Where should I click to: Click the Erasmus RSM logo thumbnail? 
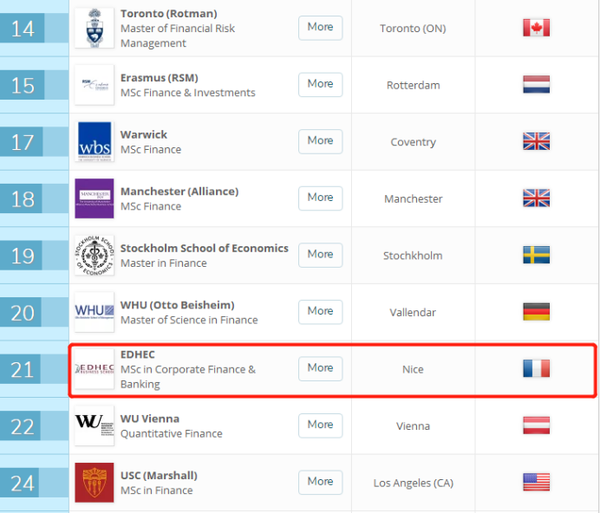94,84
